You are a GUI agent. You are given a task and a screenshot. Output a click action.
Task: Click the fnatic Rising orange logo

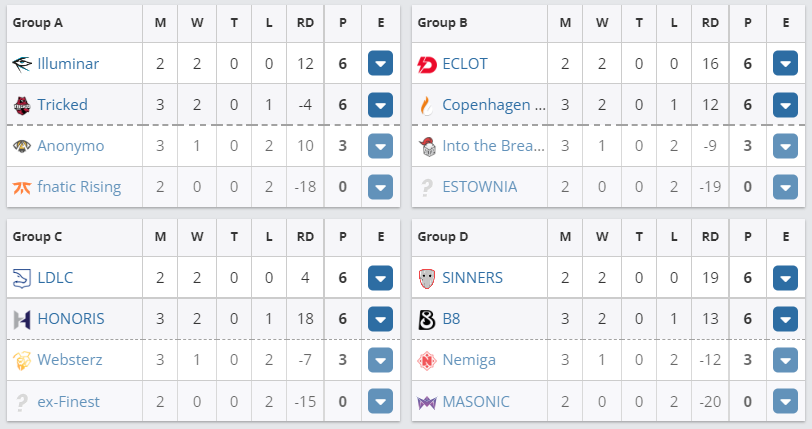(x=22, y=187)
